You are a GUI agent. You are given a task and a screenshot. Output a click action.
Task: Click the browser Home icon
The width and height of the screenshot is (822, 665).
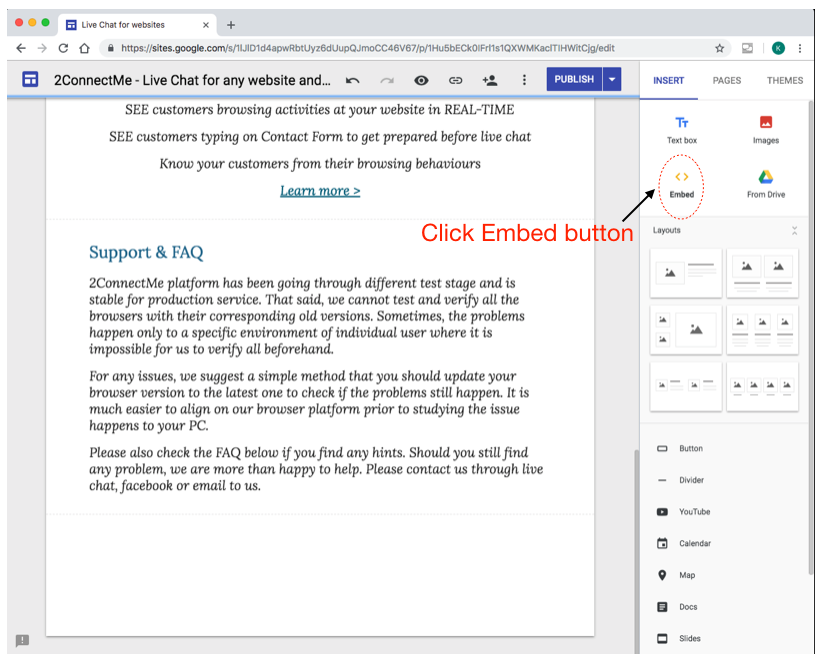pos(84,48)
